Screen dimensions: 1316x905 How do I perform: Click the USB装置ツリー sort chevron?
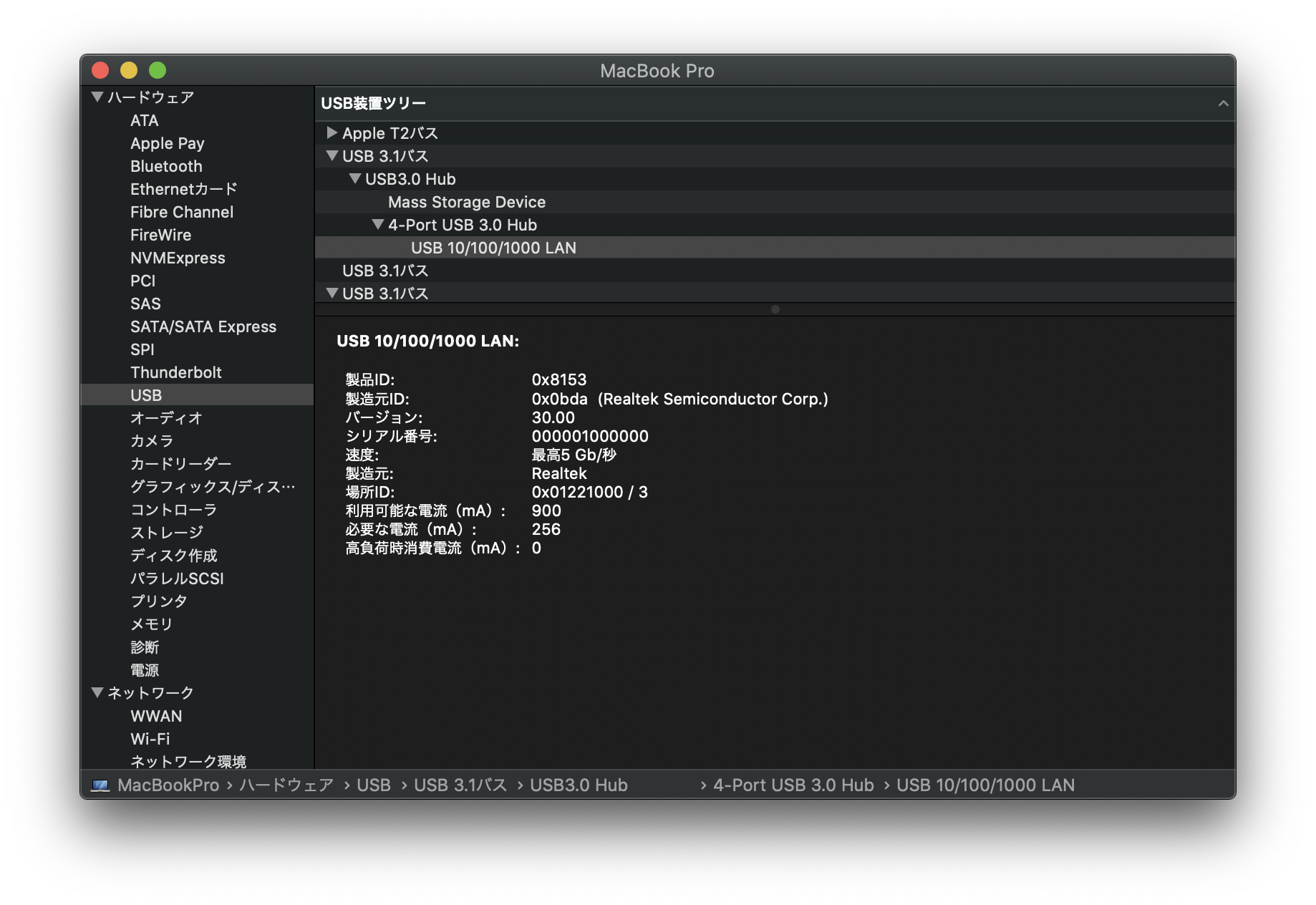tap(1223, 104)
